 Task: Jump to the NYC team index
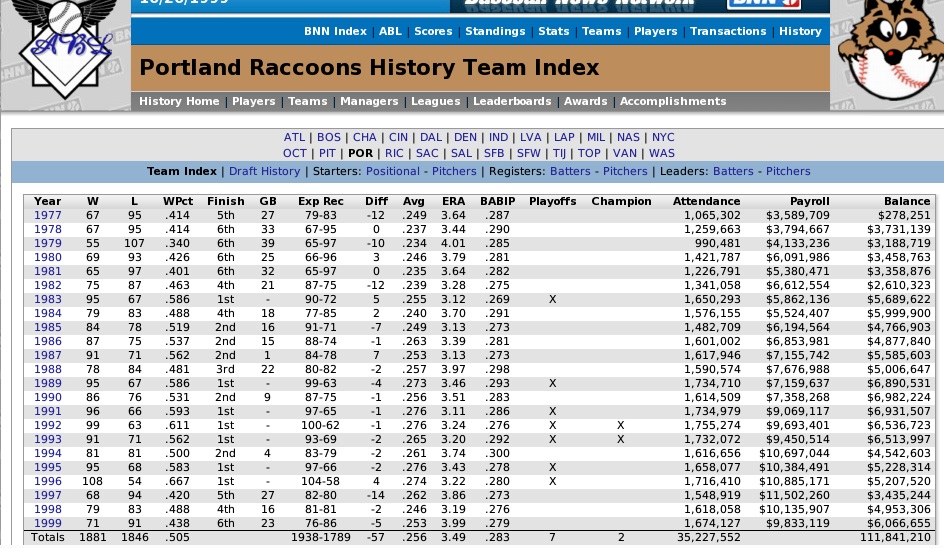(x=663, y=137)
